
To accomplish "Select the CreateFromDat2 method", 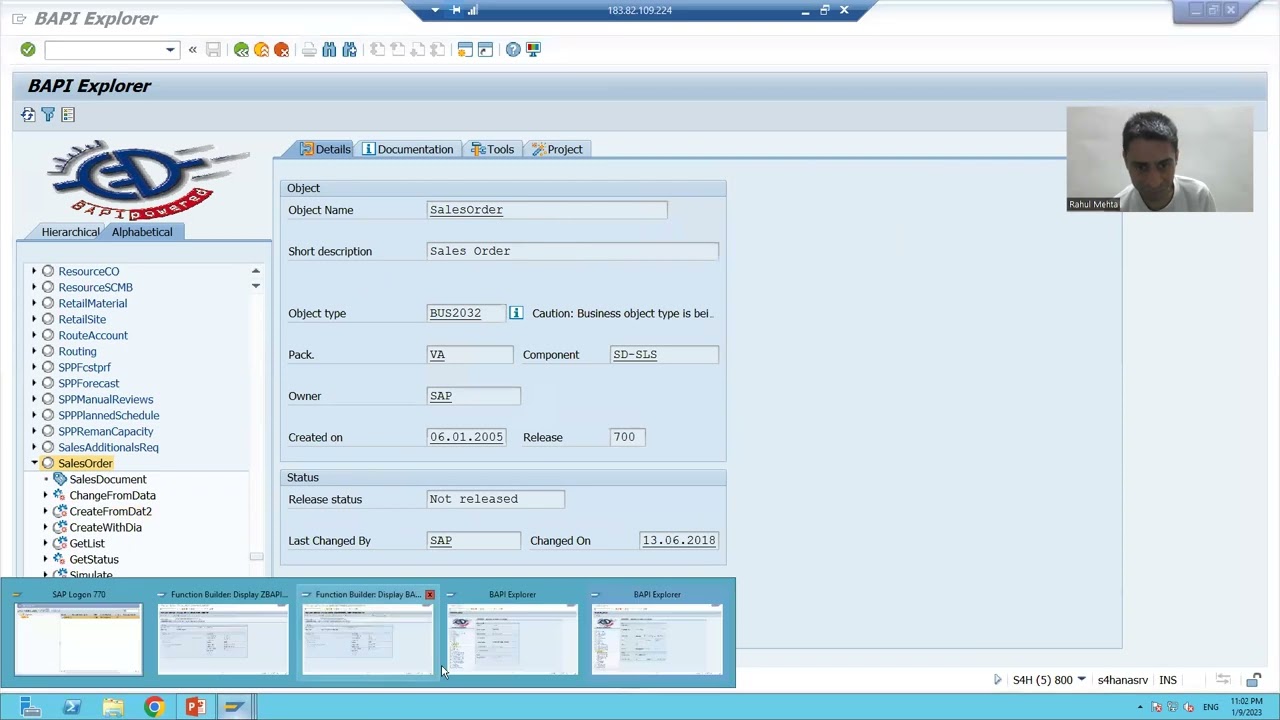I will 110,511.
